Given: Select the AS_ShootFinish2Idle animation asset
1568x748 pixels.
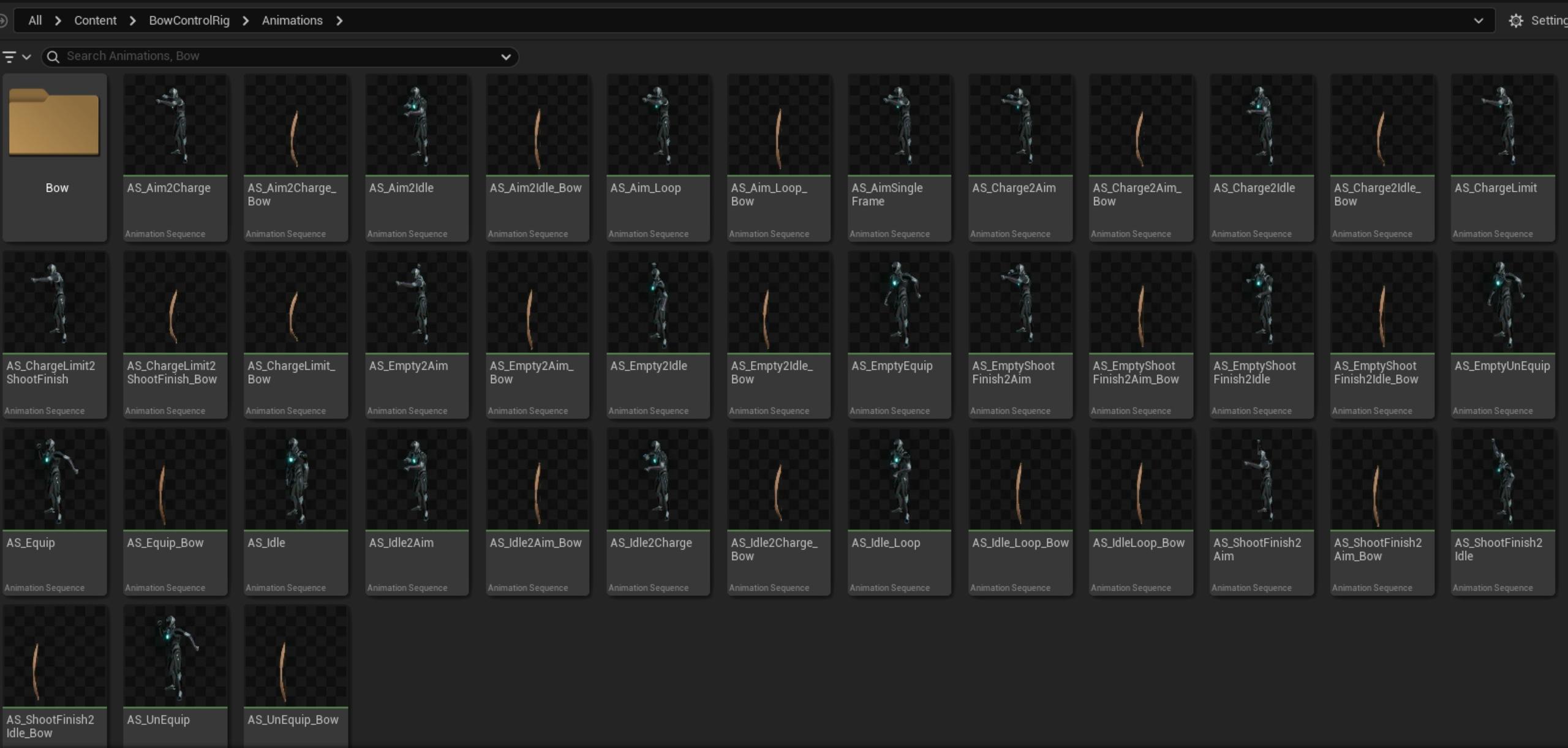Looking at the screenshot, I should pyautogui.click(x=1502, y=480).
